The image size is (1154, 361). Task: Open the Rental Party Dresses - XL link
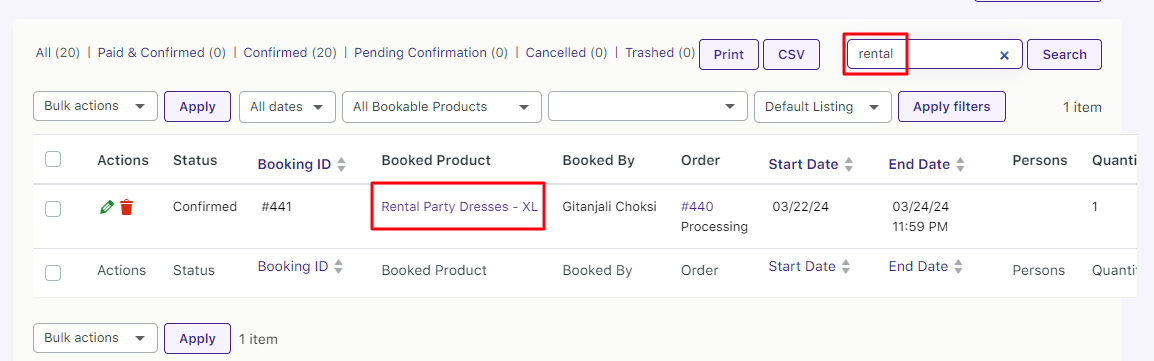click(x=459, y=207)
